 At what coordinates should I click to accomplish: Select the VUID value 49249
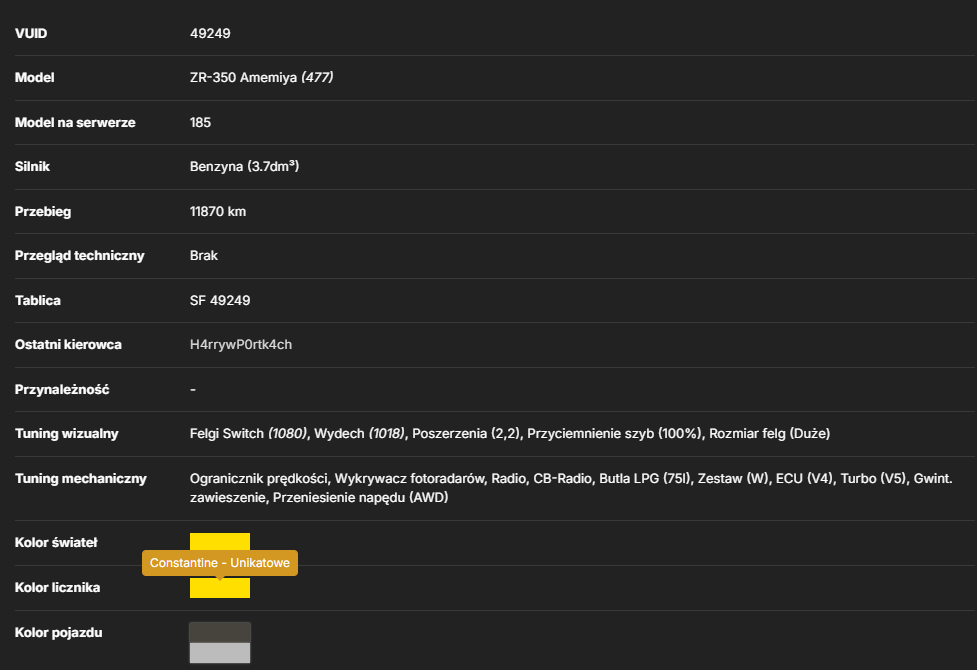pos(210,34)
